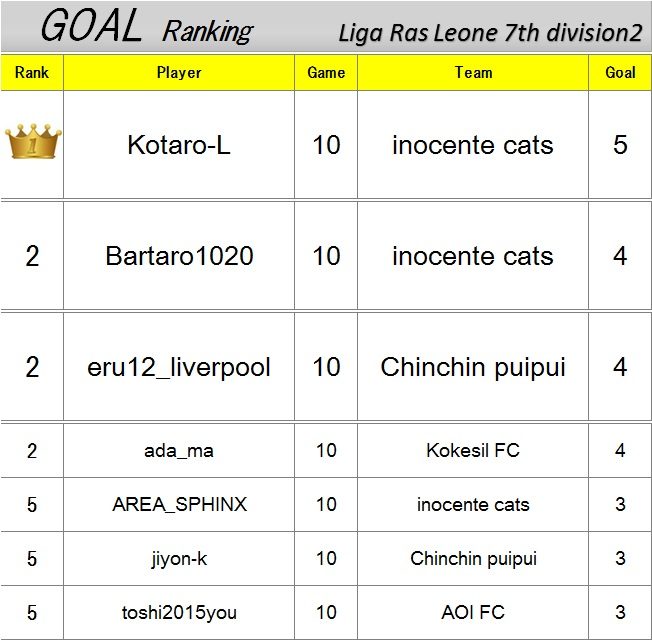Click the Kokesil FC team cell

[x=473, y=451]
